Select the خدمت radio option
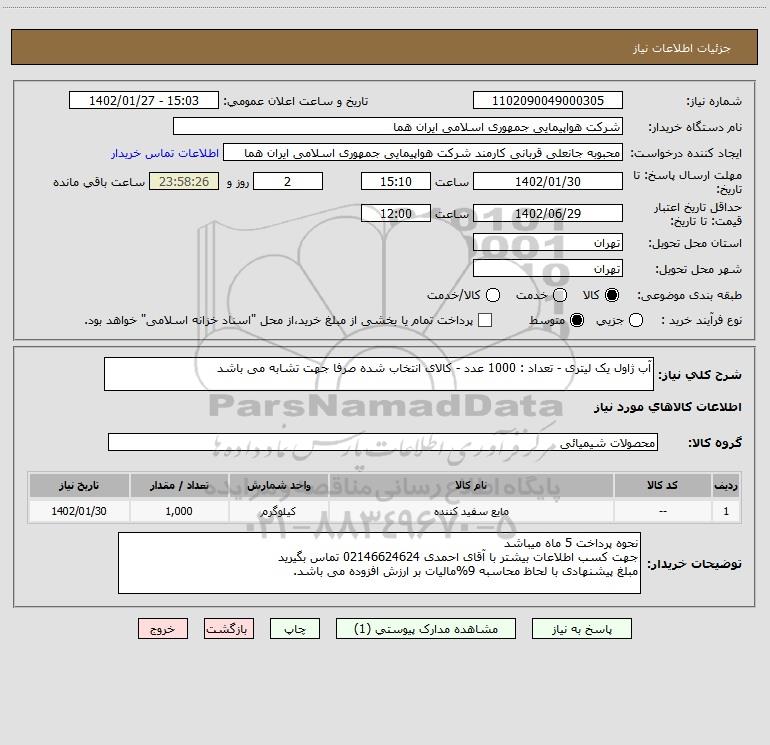770x745 pixels. (x=560, y=295)
